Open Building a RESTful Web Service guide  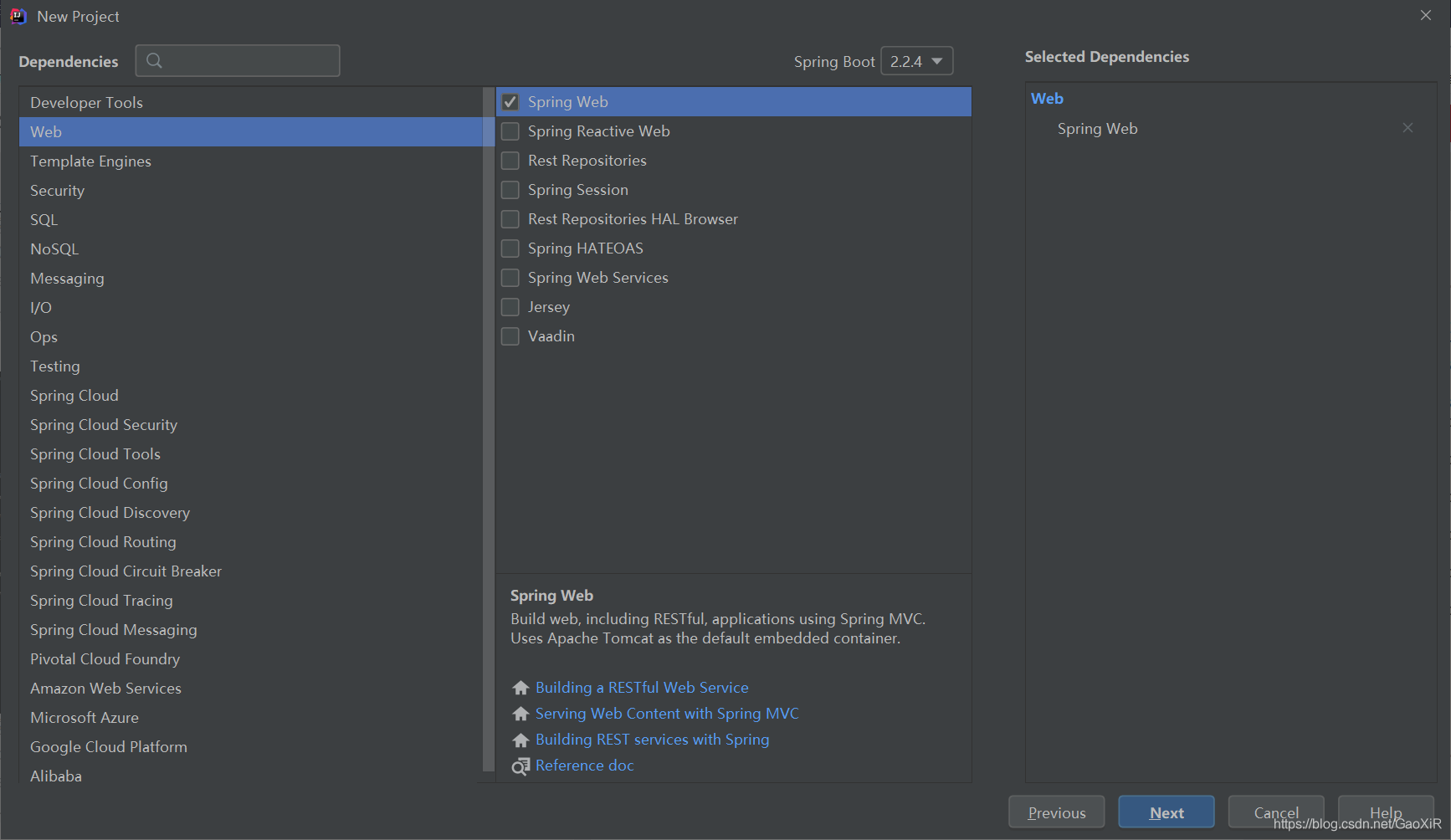click(642, 688)
